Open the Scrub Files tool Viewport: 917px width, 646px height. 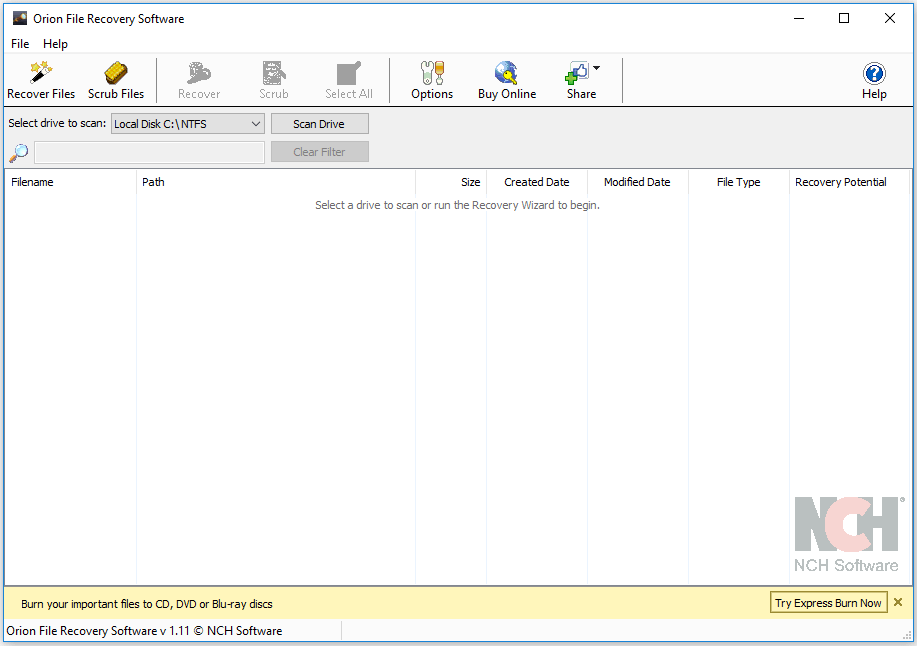116,79
